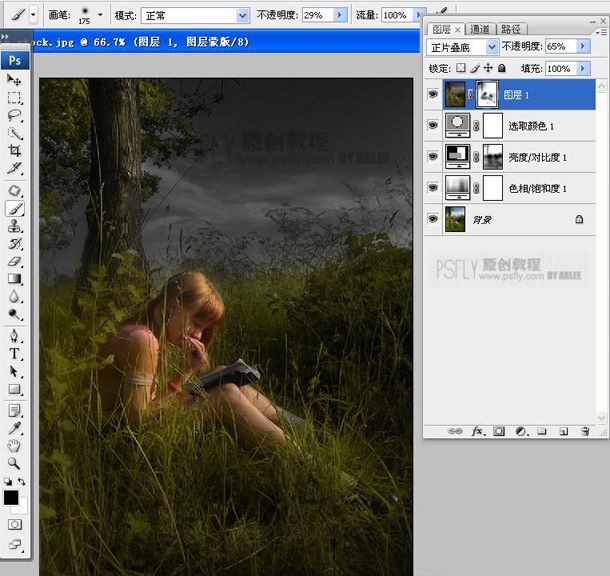Select the Crop tool

pyautogui.click(x=14, y=151)
